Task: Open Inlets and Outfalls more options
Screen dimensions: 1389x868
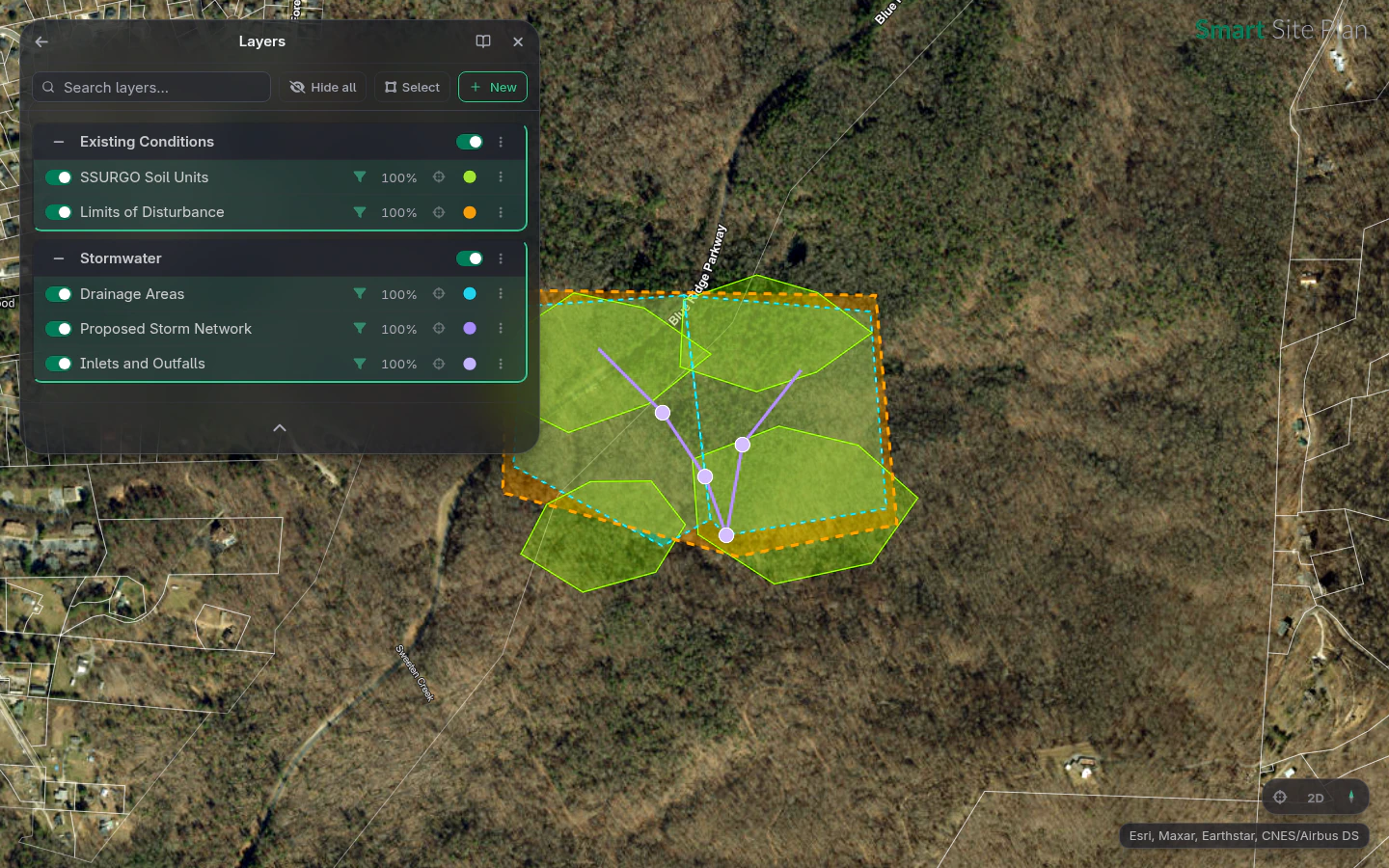Action: (x=501, y=364)
